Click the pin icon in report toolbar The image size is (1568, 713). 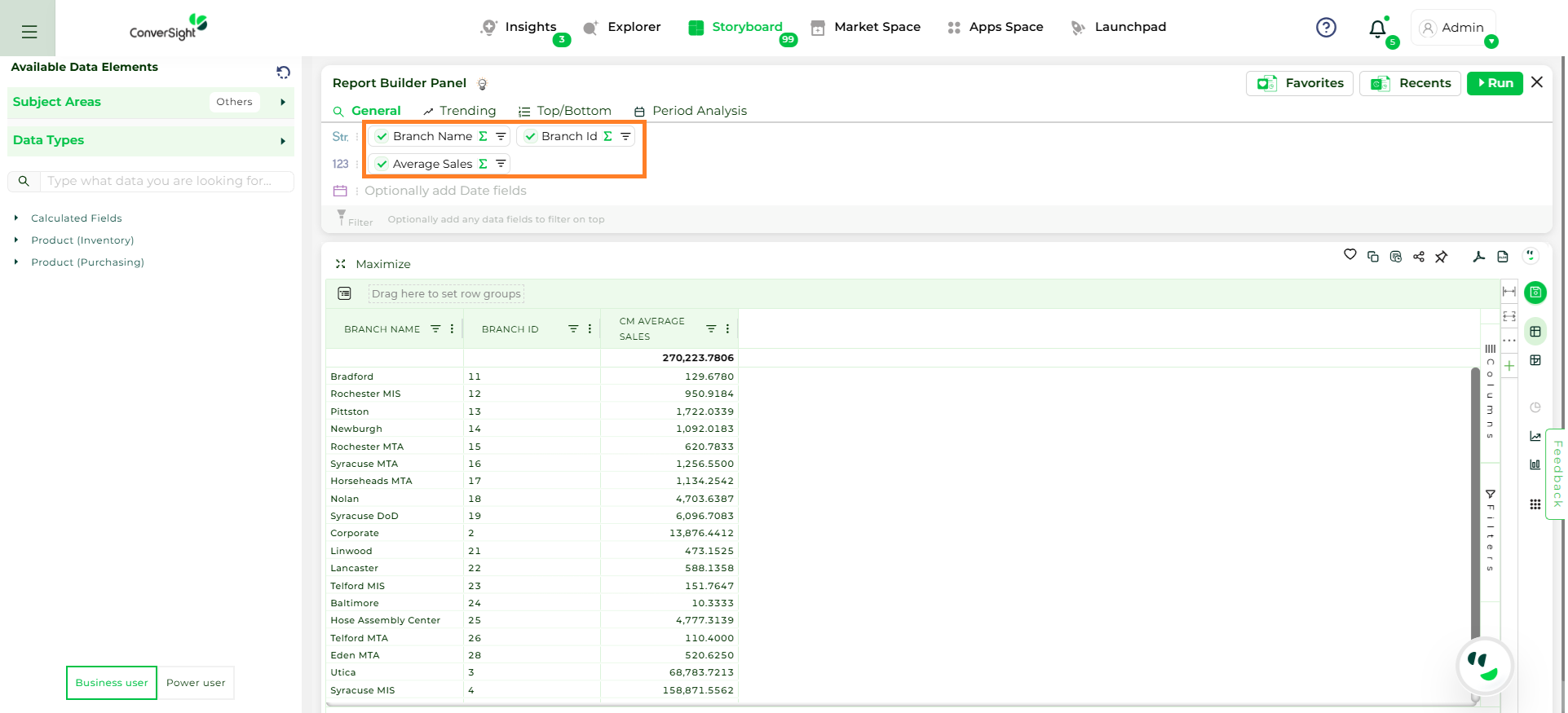pos(1442,257)
